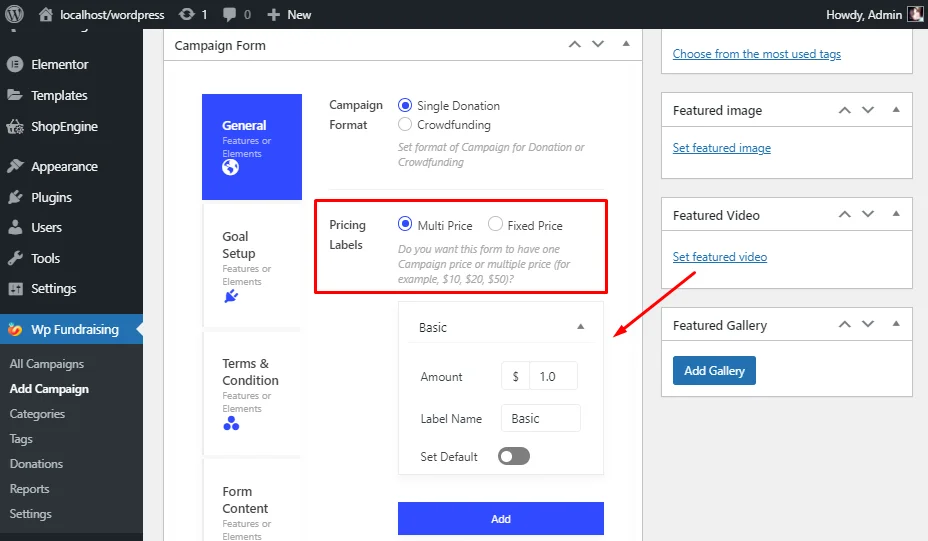
Task: Click the updates refresh icon
Action: (186, 14)
